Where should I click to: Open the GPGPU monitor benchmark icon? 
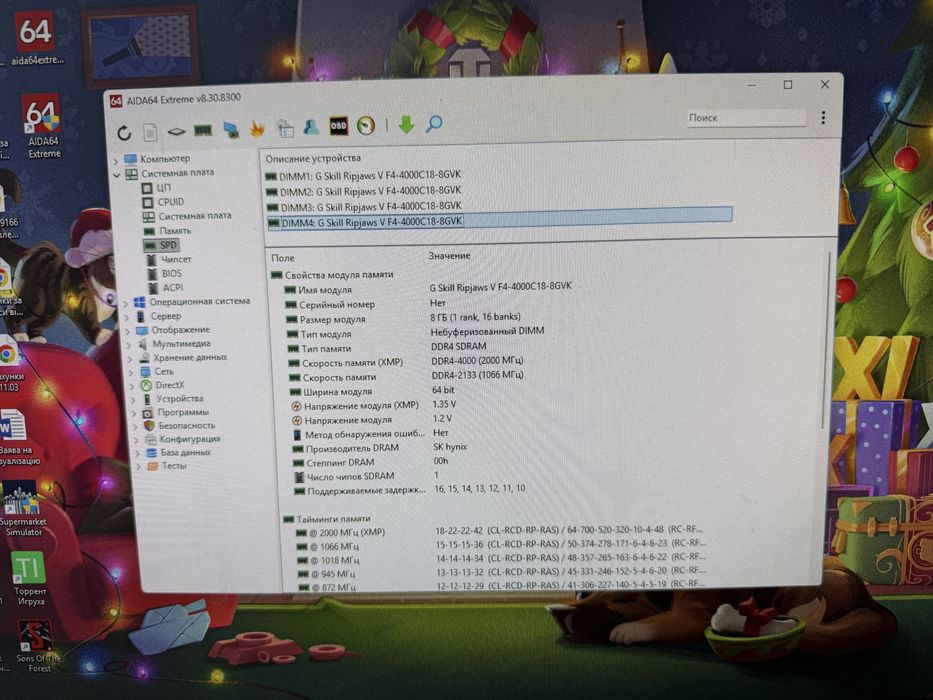pos(231,129)
